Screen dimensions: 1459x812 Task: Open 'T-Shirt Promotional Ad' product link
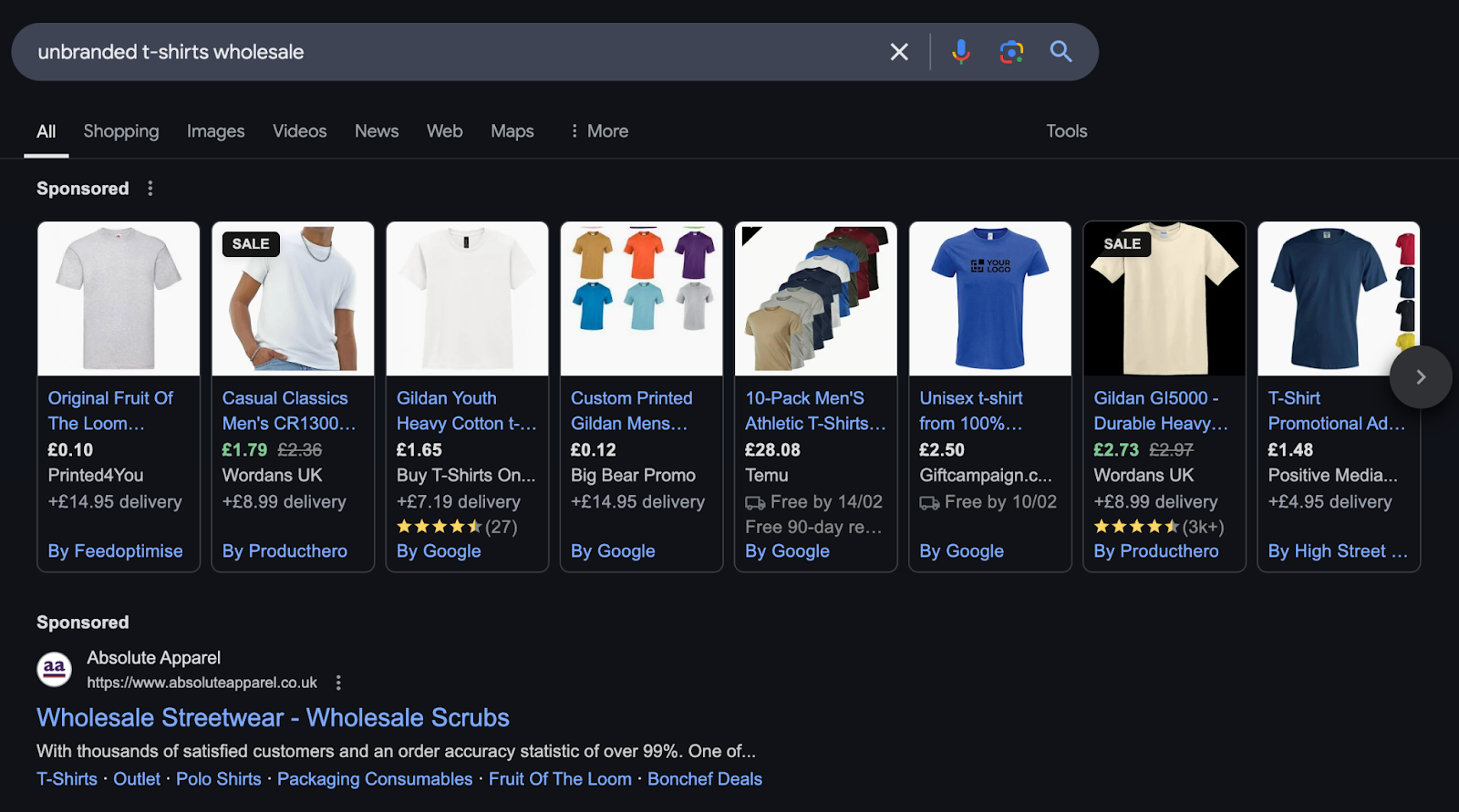[1337, 411]
